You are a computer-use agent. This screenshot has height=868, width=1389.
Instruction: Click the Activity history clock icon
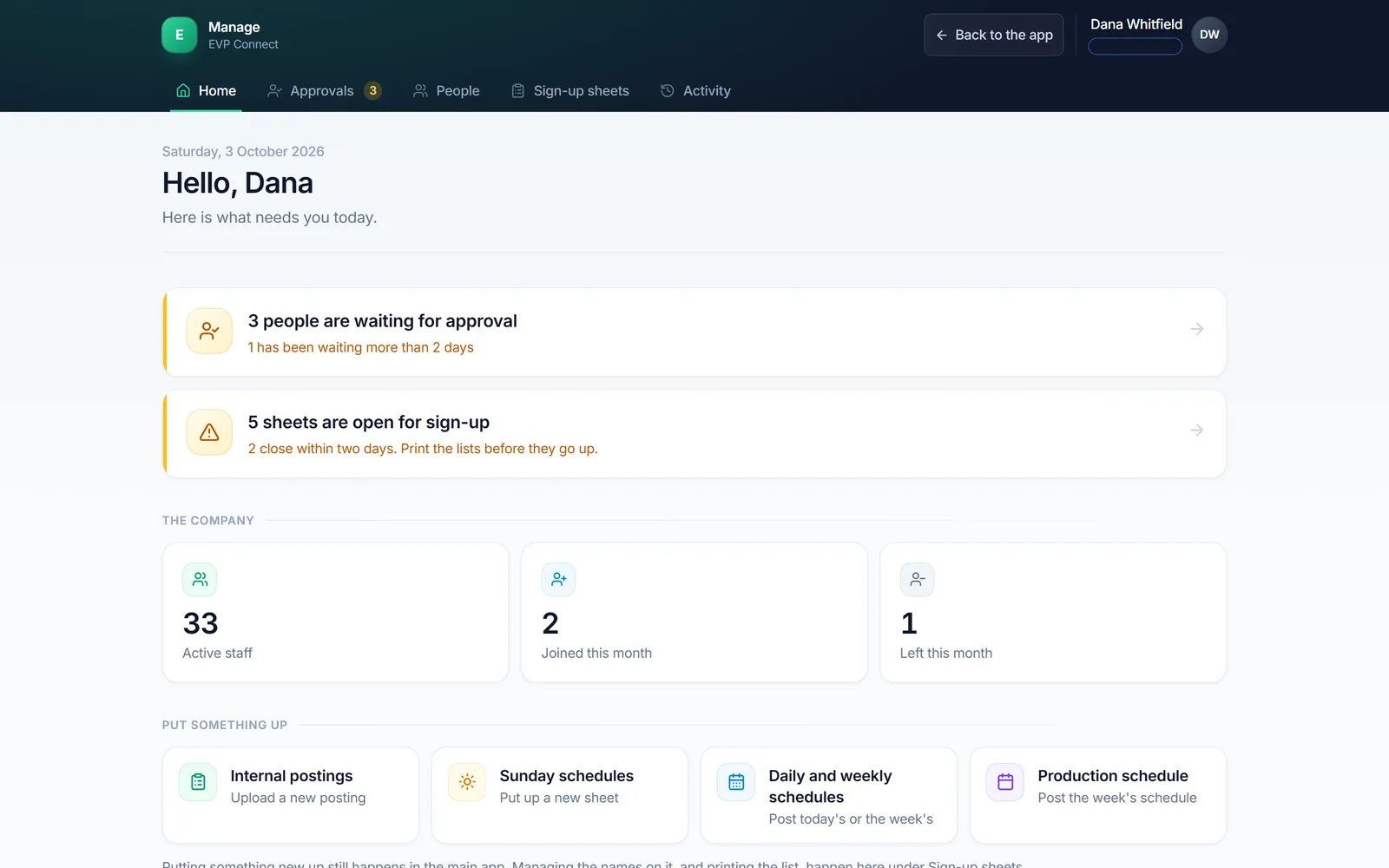pos(667,90)
